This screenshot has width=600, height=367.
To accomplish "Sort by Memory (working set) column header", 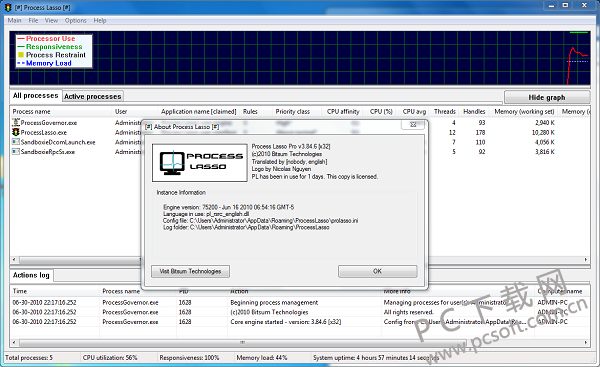I will click(524, 112).
